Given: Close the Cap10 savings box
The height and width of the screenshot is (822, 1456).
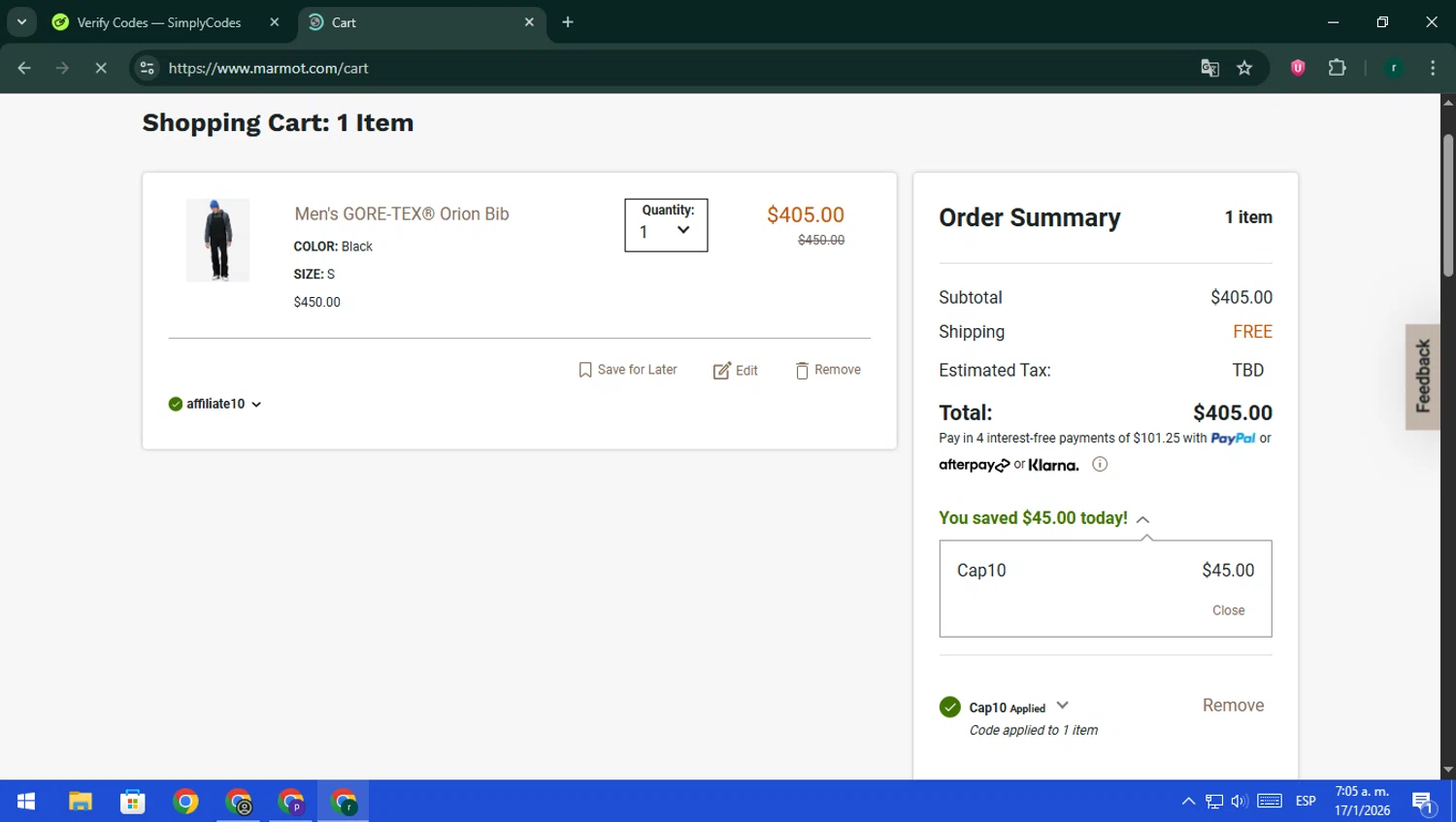Looking at the screenshot, I should (1228, 610).
